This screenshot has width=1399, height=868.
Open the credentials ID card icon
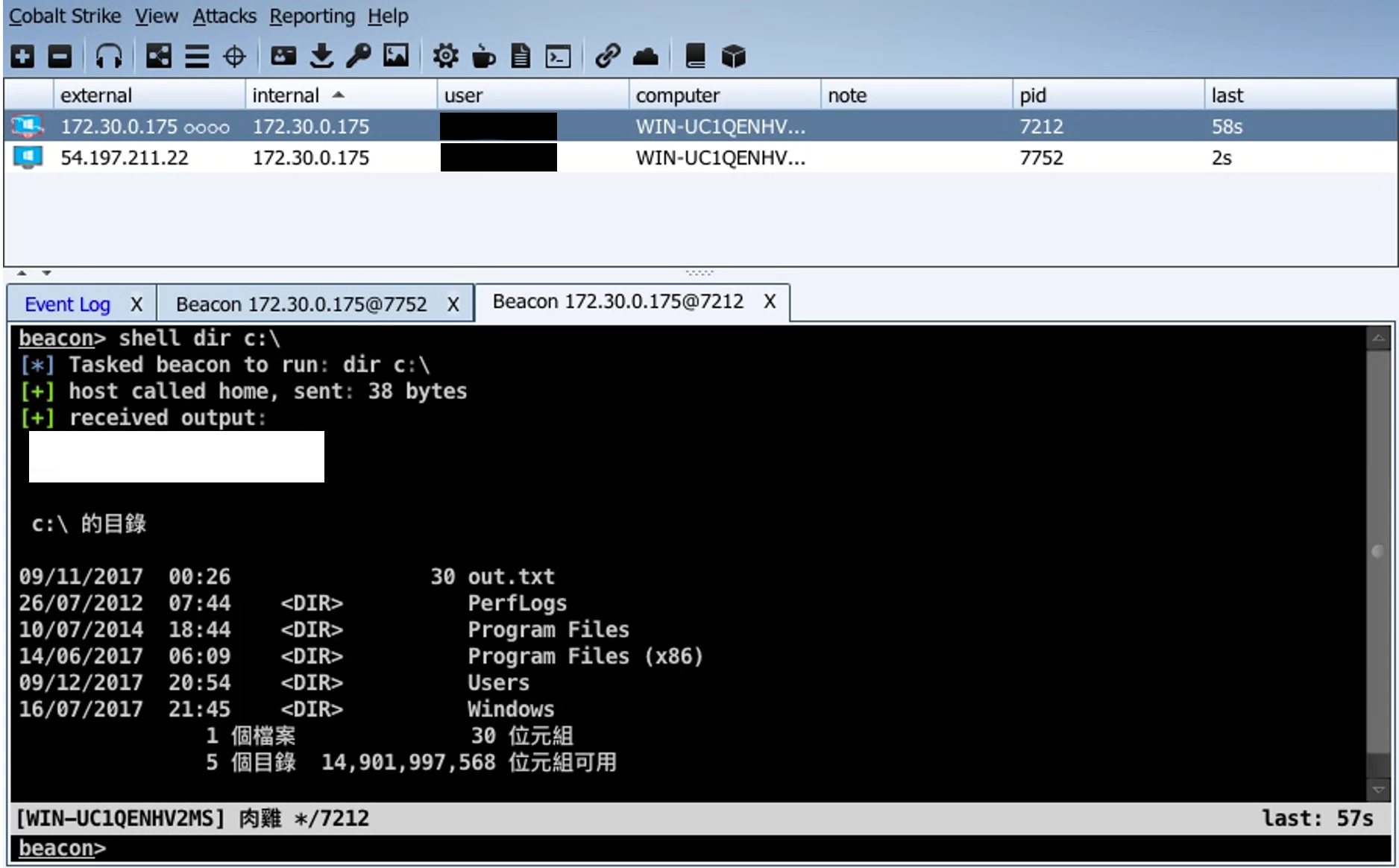[283, 56]
